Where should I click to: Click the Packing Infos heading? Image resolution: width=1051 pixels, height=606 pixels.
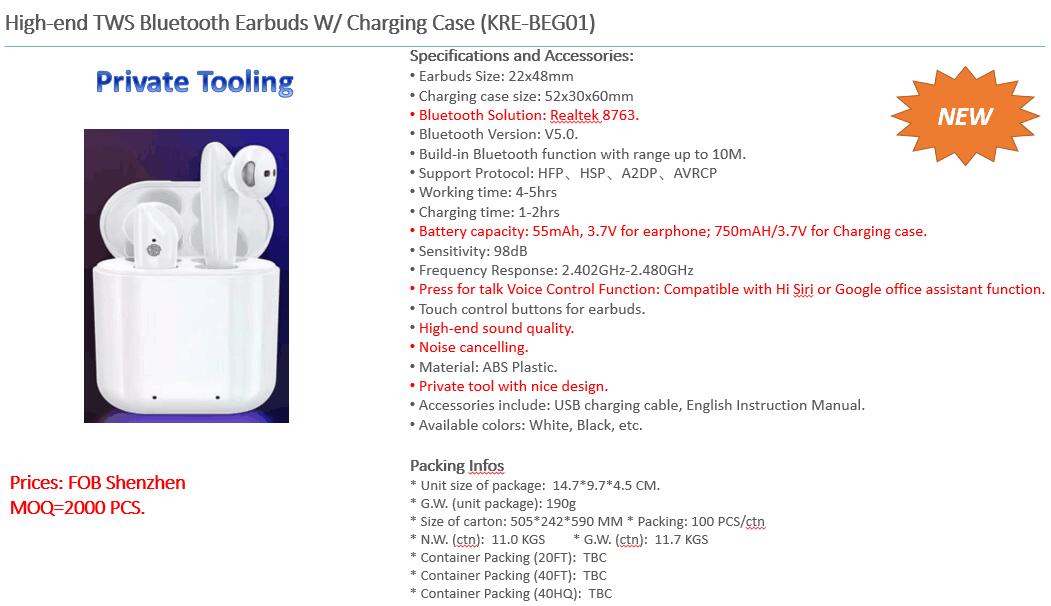(456, 465)
